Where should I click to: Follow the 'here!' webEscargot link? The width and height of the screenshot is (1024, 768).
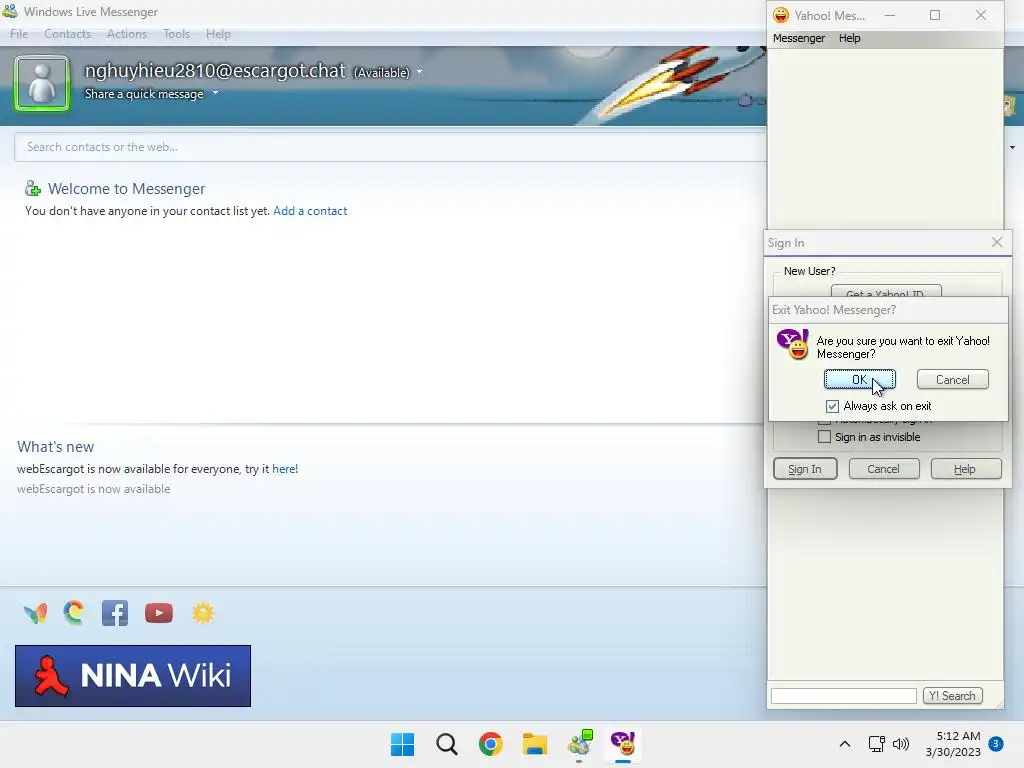click(x=285, y=469)
